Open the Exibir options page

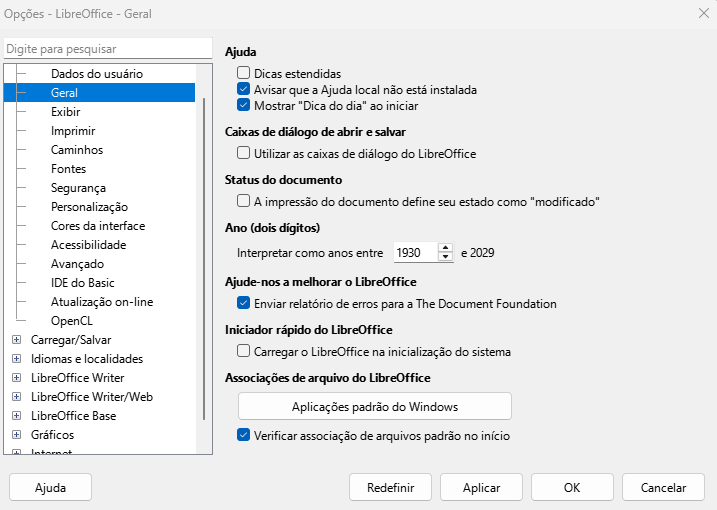(66, 112)
